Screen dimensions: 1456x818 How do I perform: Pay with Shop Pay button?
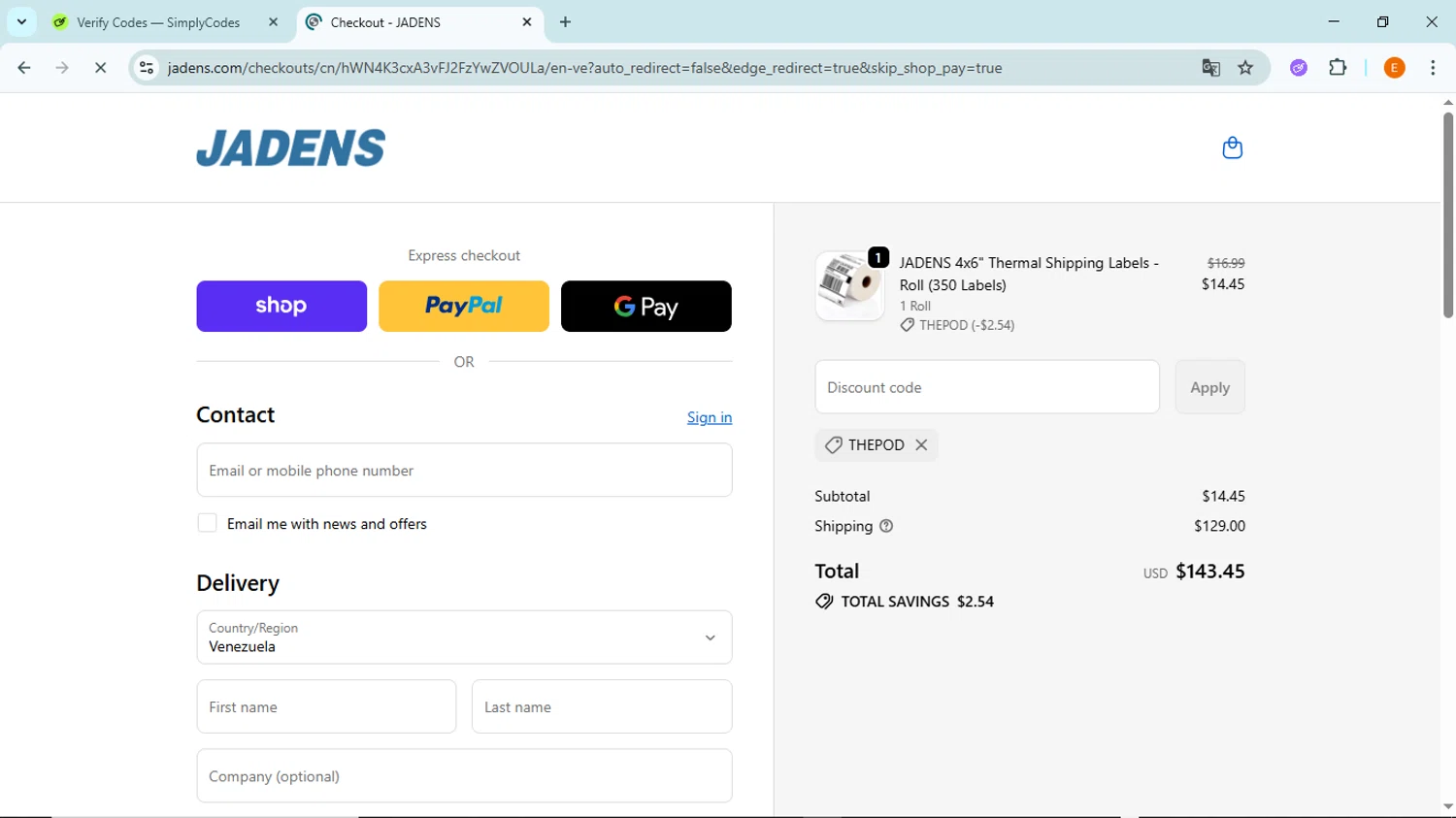[x=281, y=306]
